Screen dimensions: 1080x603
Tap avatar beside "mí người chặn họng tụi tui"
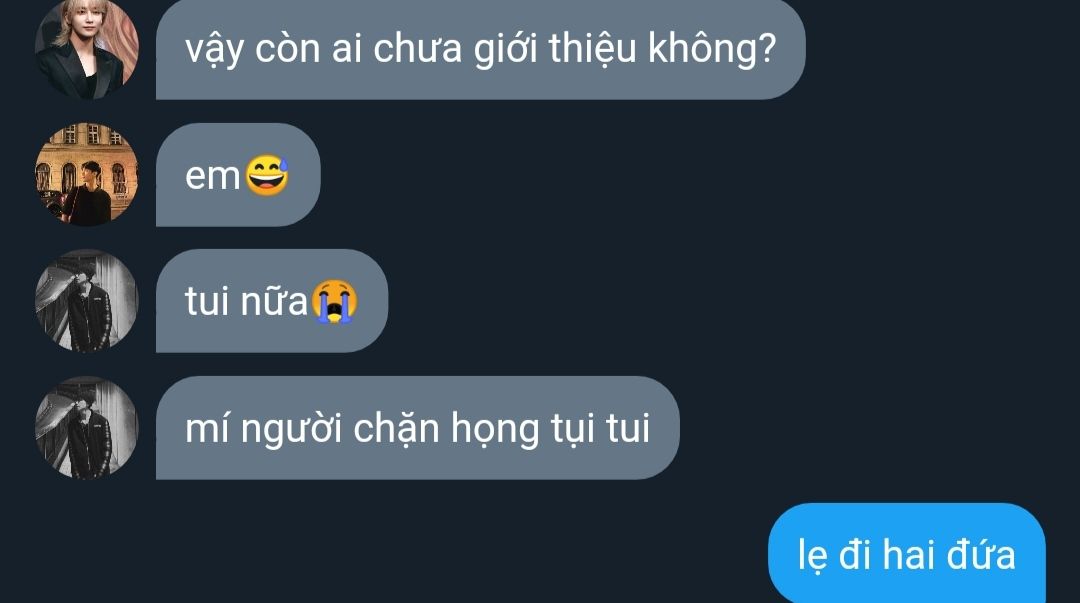[87, 428]
